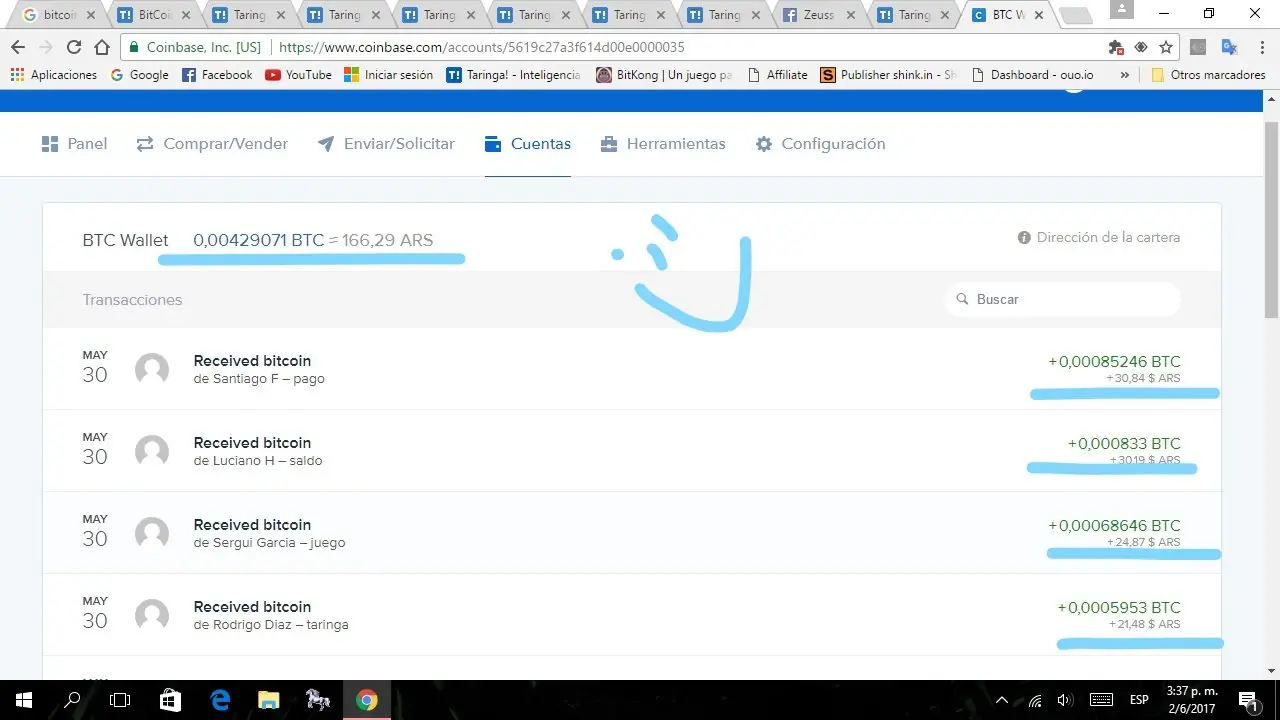Open the Herramientas section

tap(663, 144)
